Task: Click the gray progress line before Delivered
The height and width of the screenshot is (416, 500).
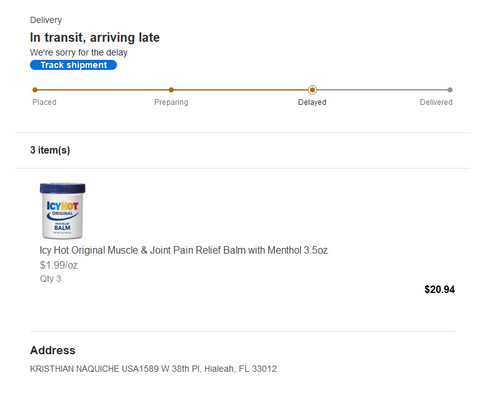Action: coord(382,90)
